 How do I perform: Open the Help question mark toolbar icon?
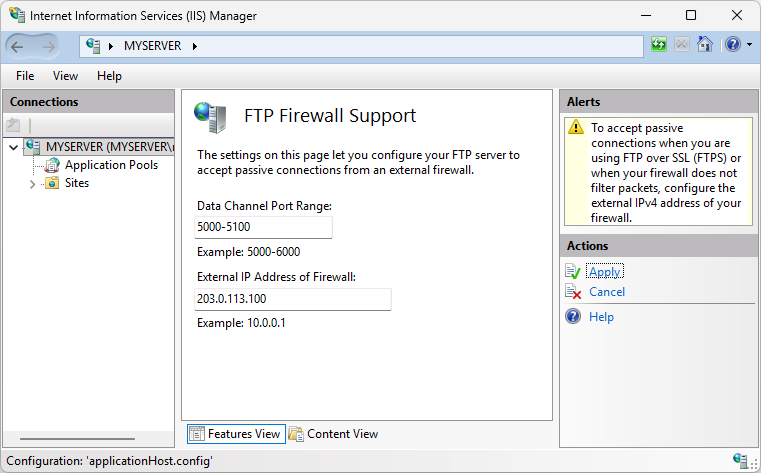coord(732,45)
